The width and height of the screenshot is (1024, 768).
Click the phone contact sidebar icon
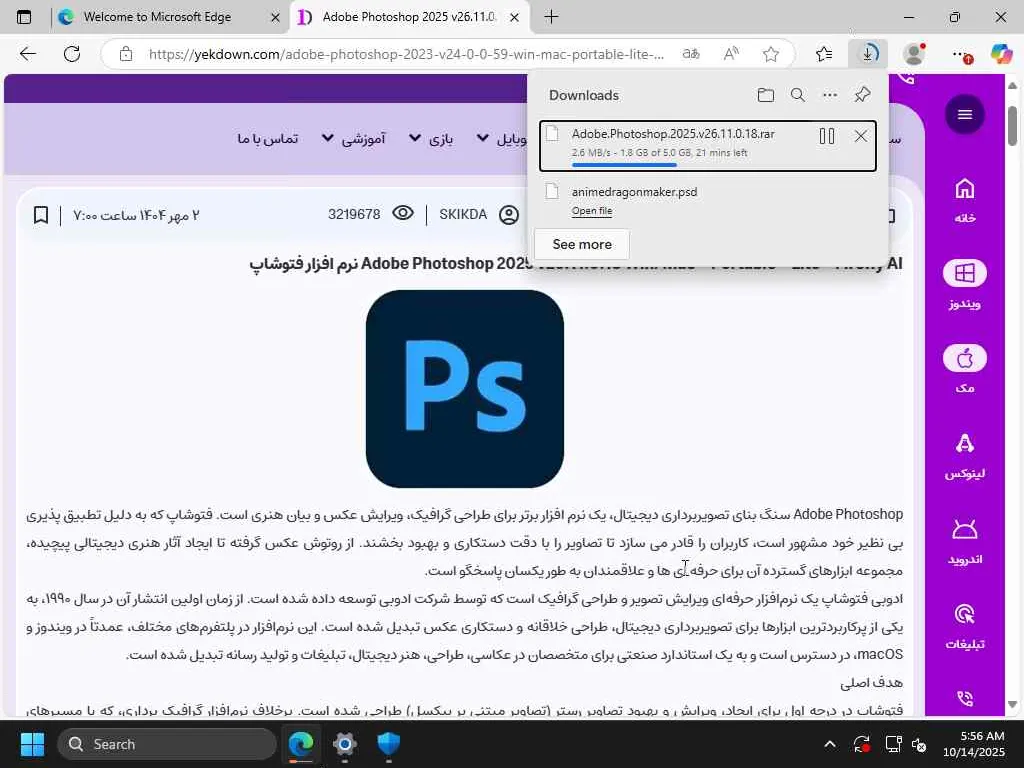(x=965, y=698)
